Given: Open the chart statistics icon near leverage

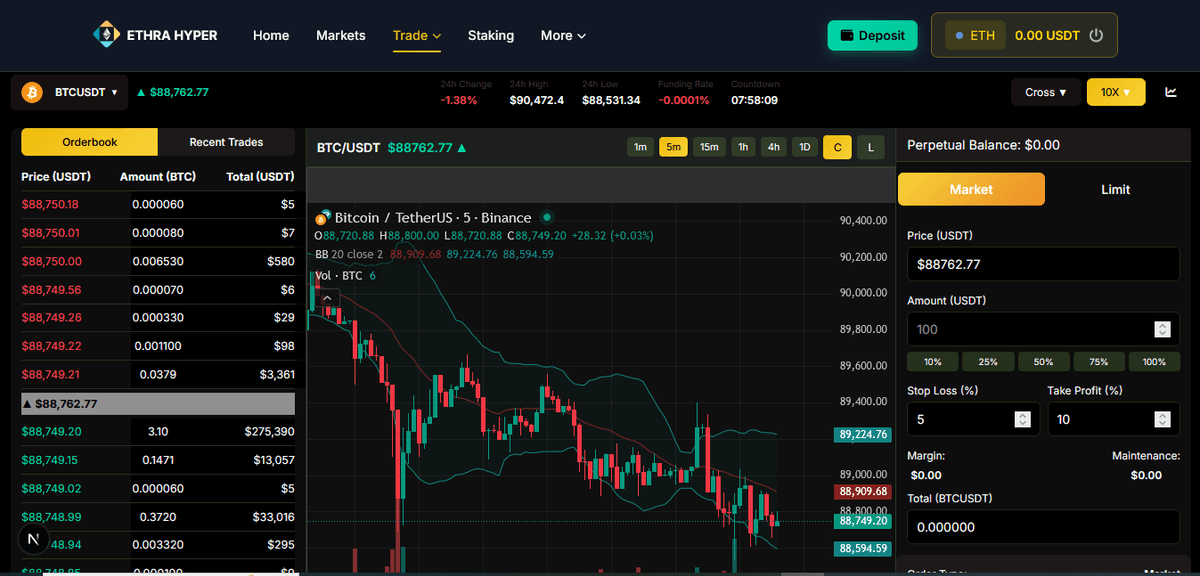Looking at the screenshot, I should click(x=1170, y=91).
